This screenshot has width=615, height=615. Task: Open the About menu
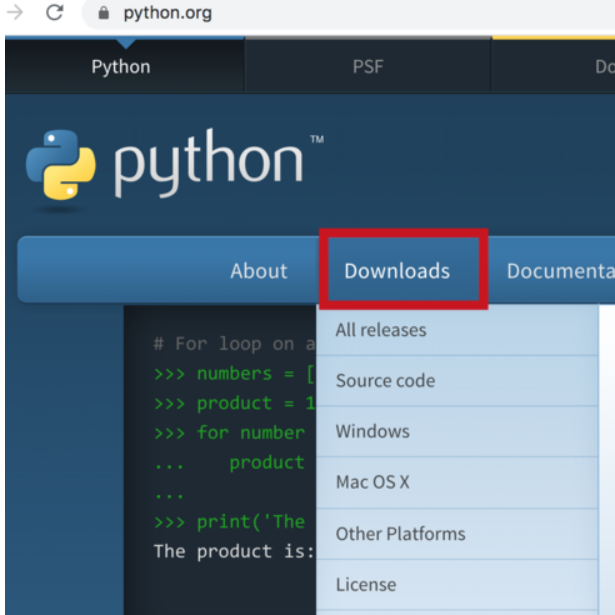259,271
